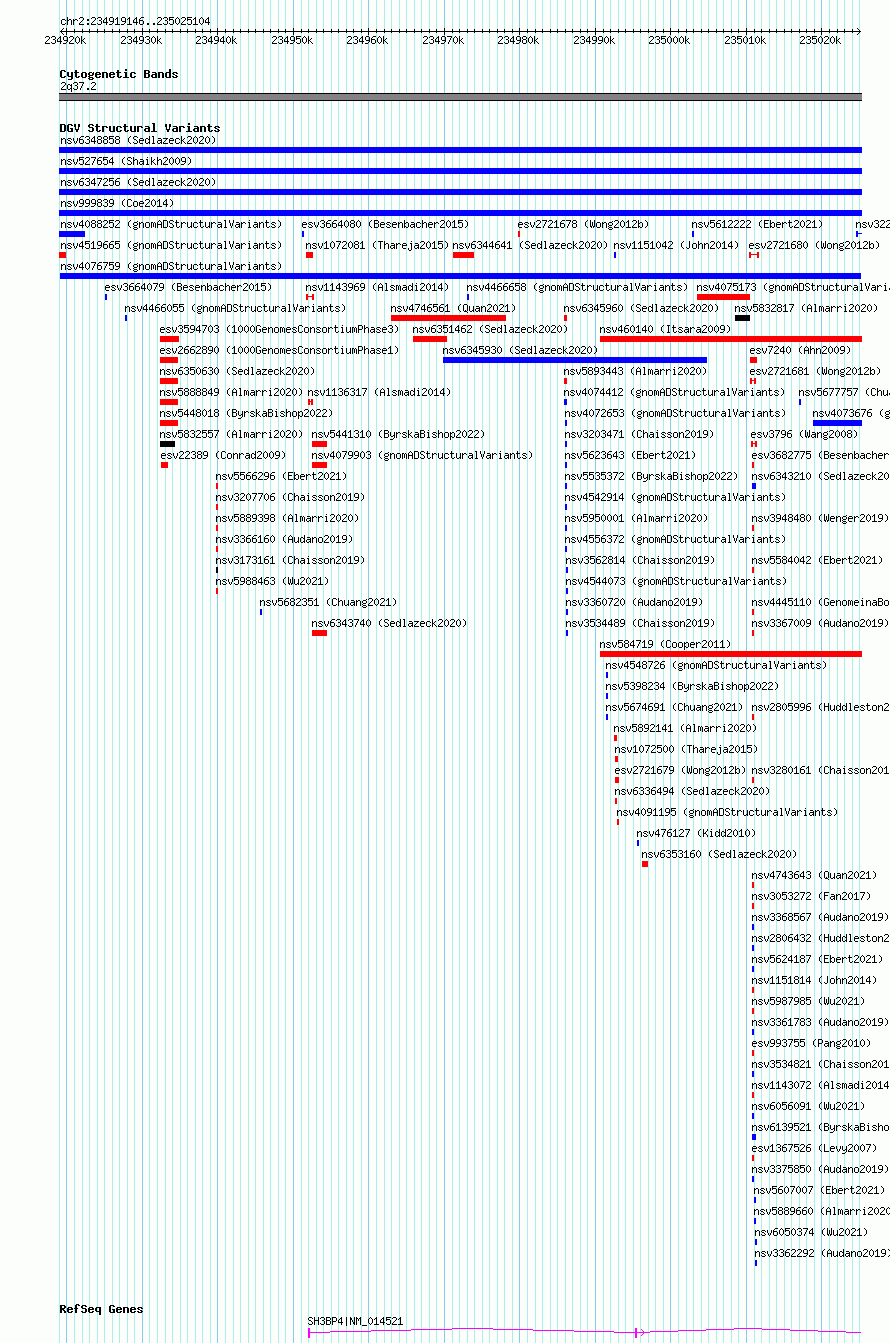Click the RefSeq Genes track title

[x=101, y=1309]
